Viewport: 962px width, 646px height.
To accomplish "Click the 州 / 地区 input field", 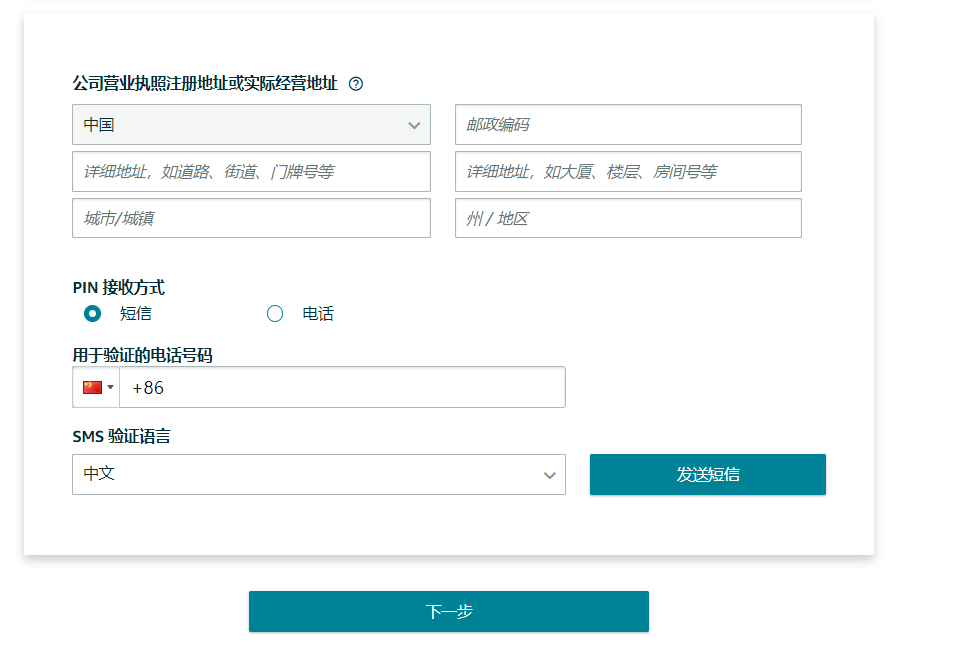I will (x=628, y=218).
